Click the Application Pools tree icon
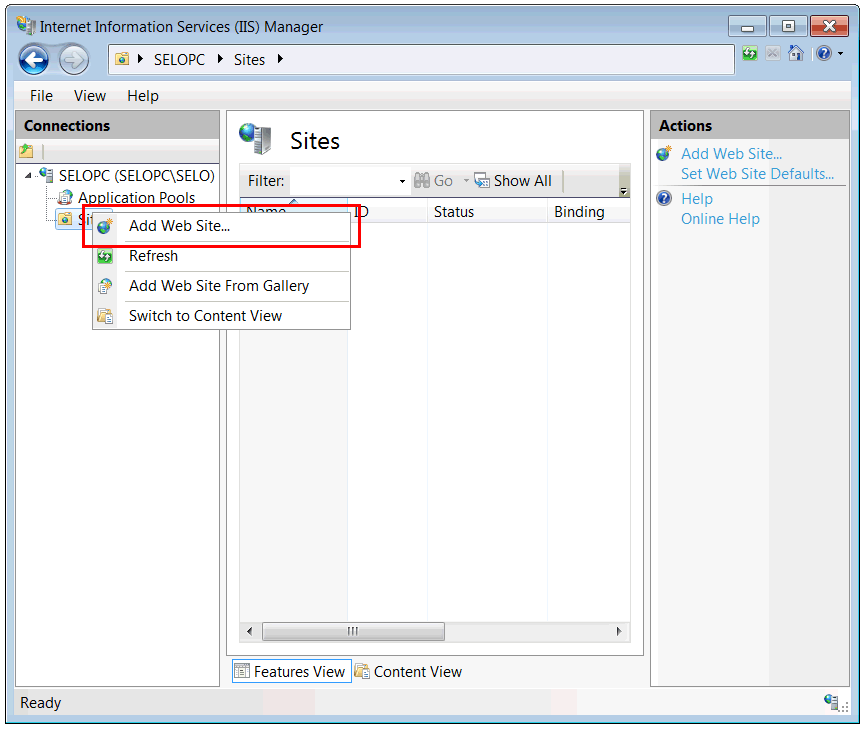Viewport: 866px width, 729px height. 66,197
